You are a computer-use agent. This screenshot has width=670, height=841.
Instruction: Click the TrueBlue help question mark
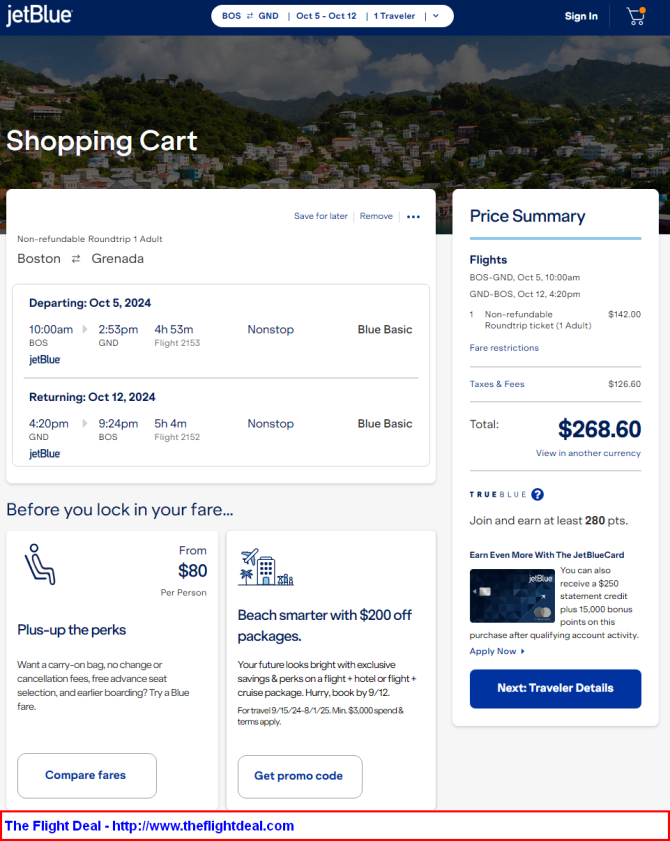click(537, 494)
